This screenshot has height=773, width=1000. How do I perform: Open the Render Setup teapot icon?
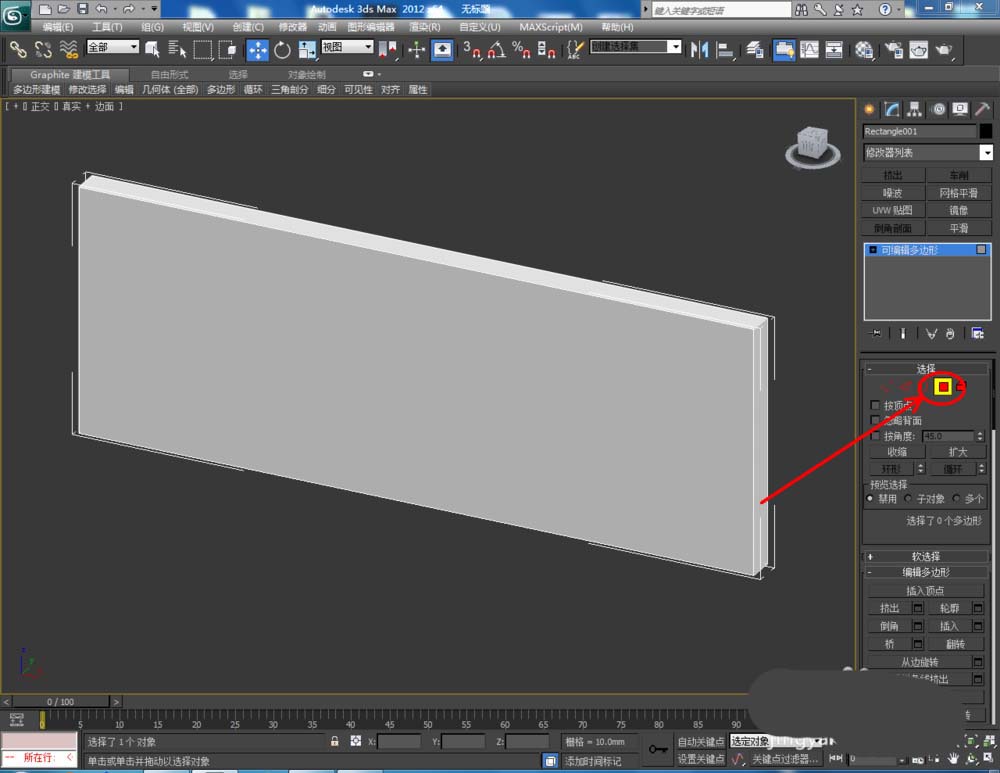click(894, 49)
